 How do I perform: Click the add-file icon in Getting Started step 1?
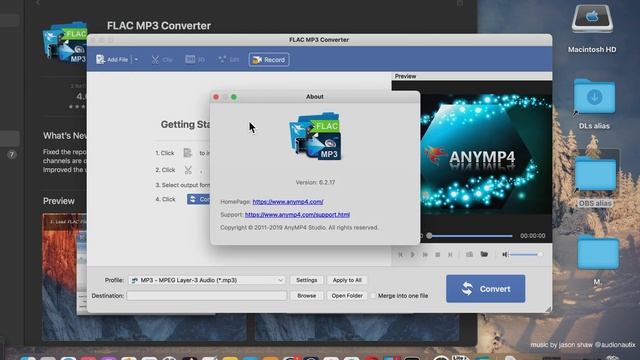coord(187,153)
